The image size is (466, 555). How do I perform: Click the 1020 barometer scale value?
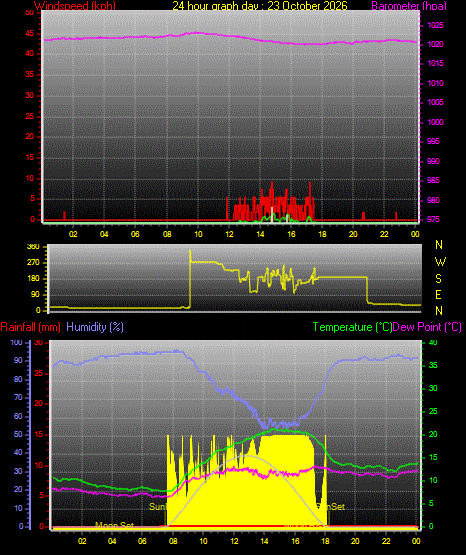pos(435,45)
